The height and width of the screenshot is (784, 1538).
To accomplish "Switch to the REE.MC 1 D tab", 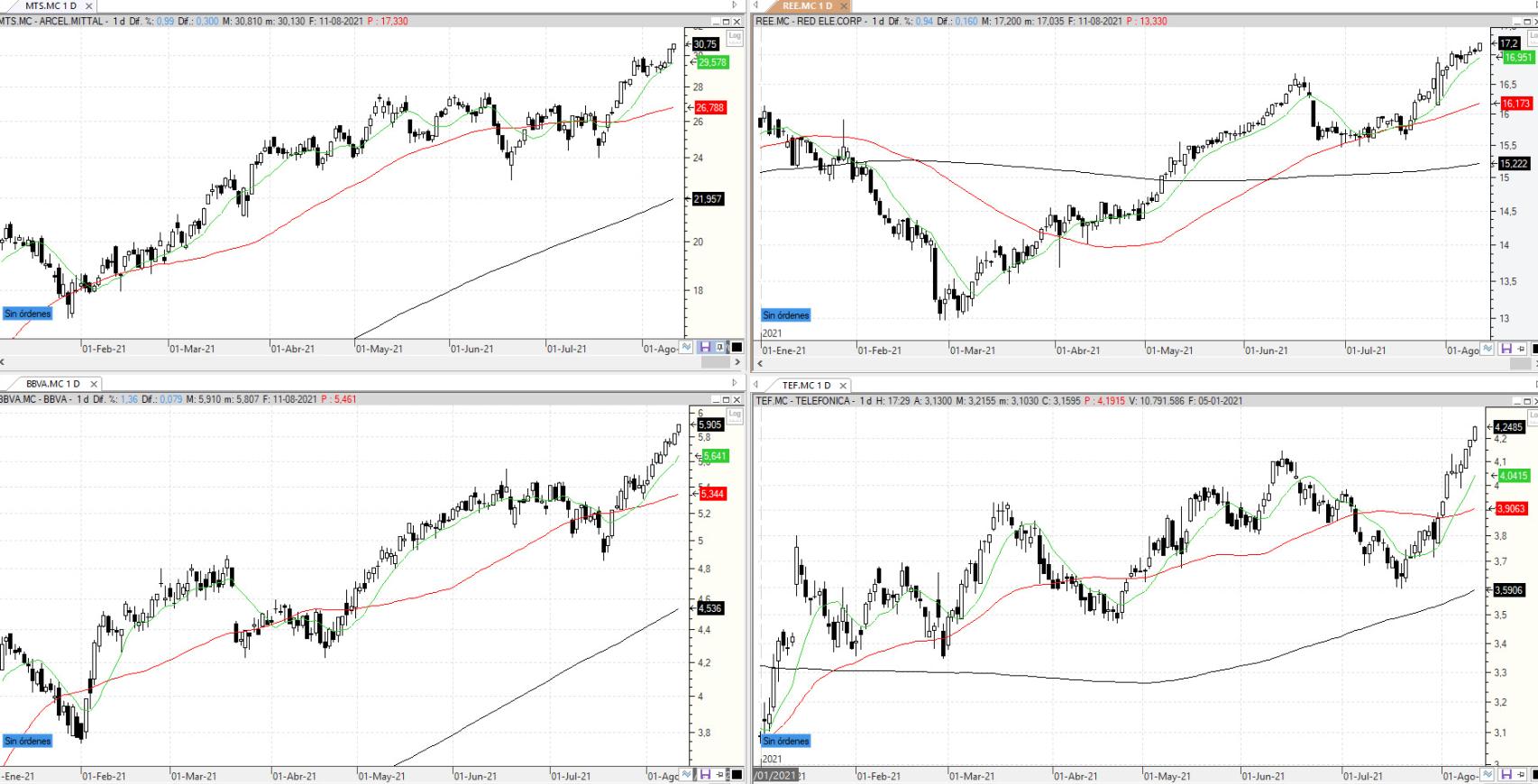I will click(807, 6).
